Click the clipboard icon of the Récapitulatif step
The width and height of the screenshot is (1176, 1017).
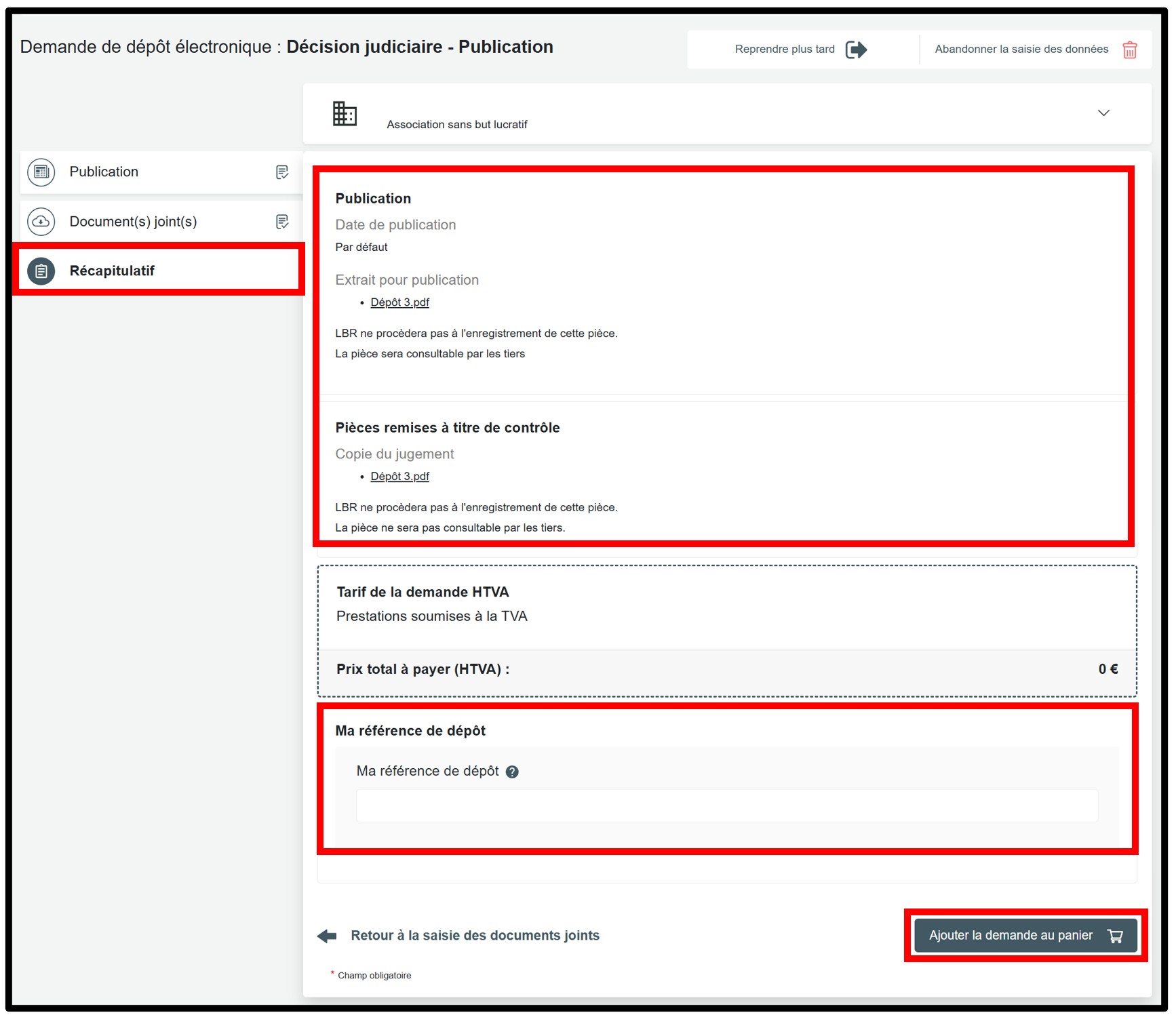coord(41,271)
